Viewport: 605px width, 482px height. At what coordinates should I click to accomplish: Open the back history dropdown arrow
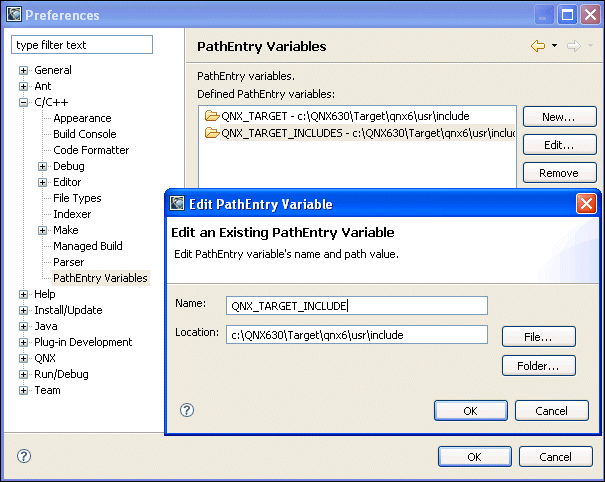coord(554,47)
